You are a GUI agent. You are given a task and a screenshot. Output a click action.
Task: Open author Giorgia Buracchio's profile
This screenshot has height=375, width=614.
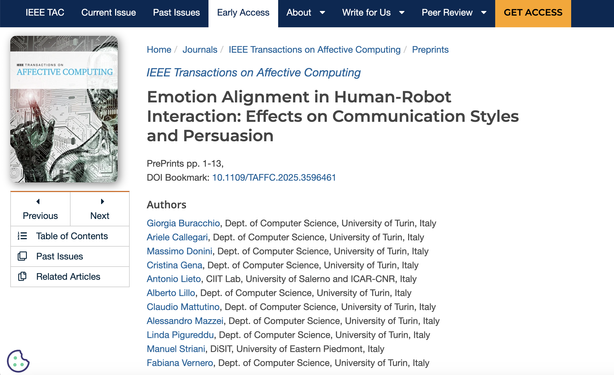tap(183, 223)
